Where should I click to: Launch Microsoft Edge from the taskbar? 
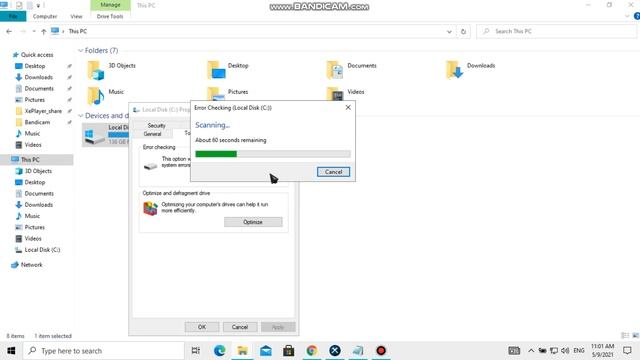pos(220,351)
